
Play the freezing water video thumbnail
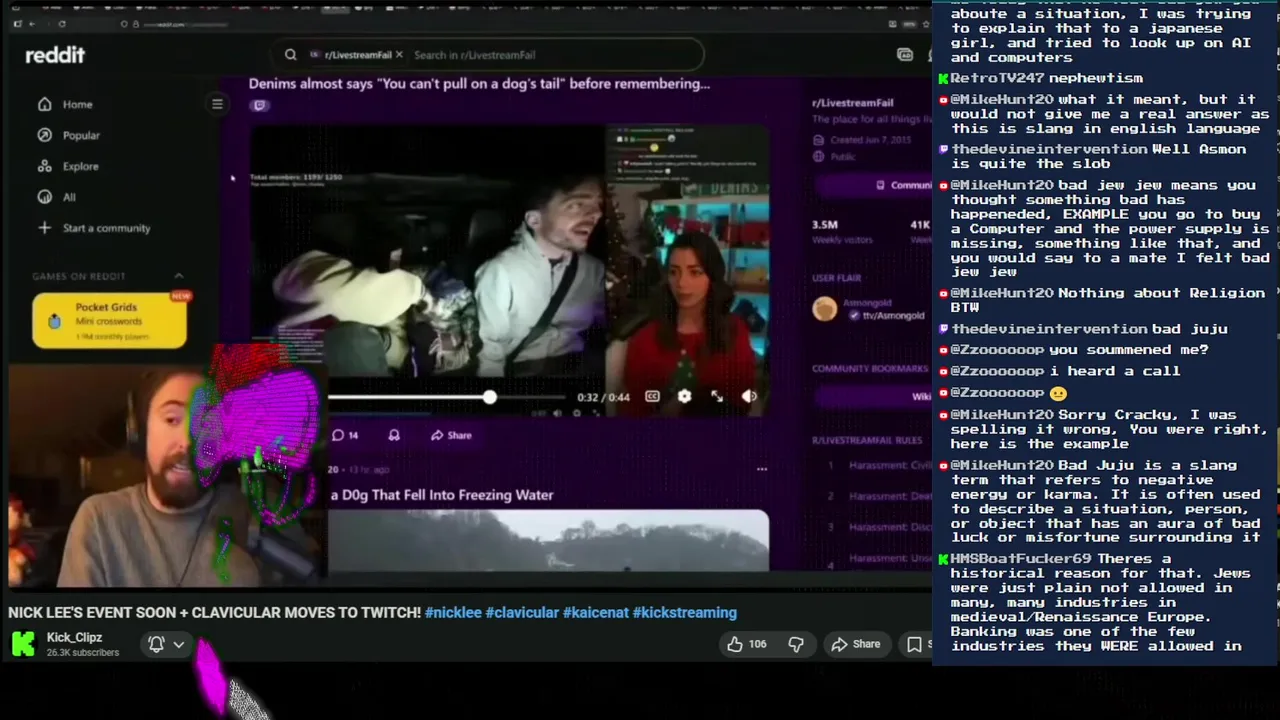click(549, 541)
